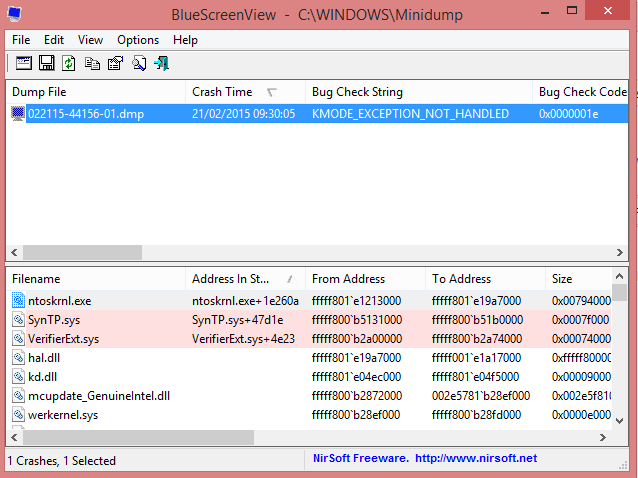The height and width of the screenshot is (478, 638).
Task: Click the file icon beside mcupdate_GenuineIntel.dll
Action: pos(18,395)
